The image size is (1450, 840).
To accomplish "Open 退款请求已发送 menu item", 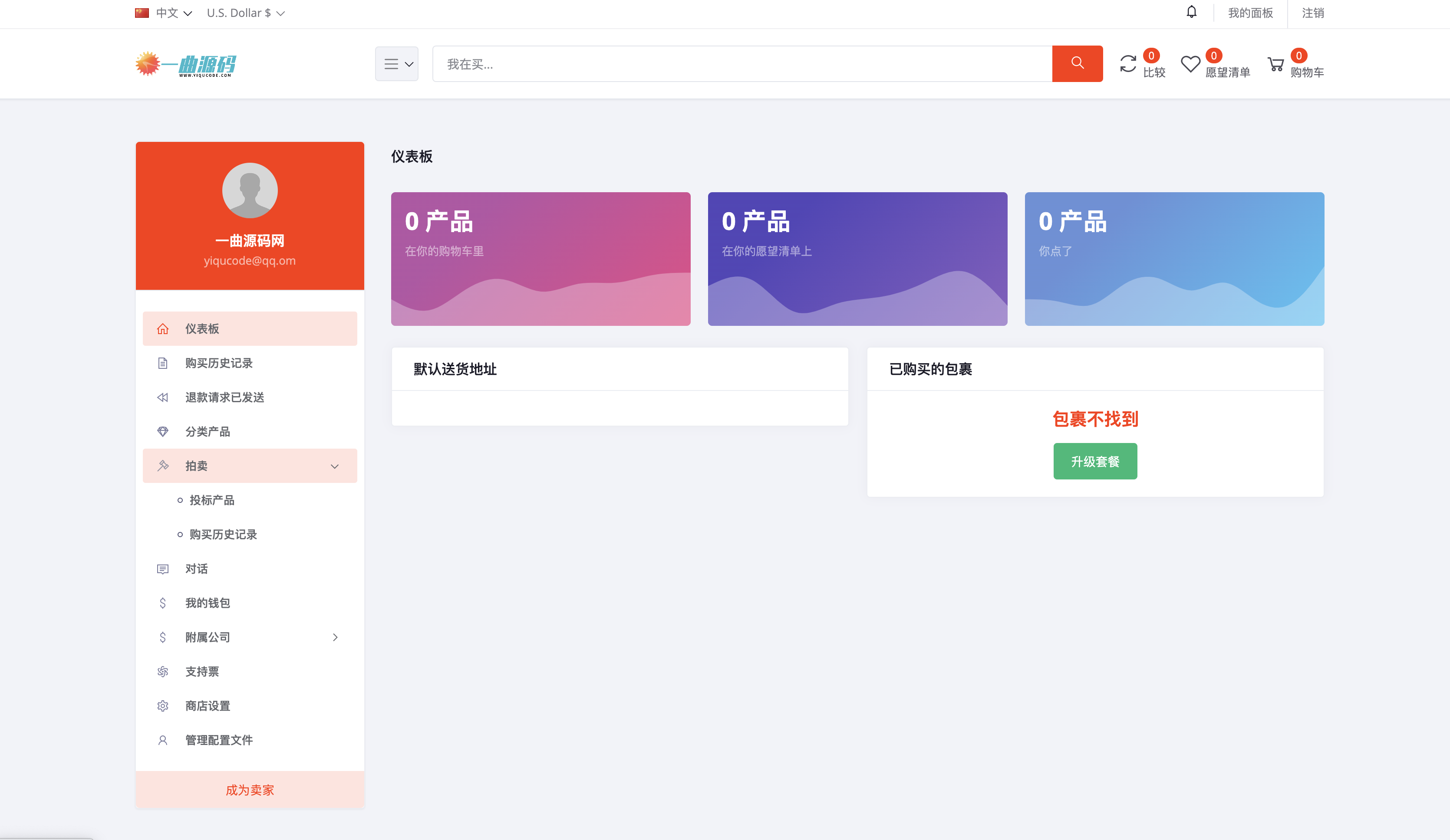I will tap(250, 397).
